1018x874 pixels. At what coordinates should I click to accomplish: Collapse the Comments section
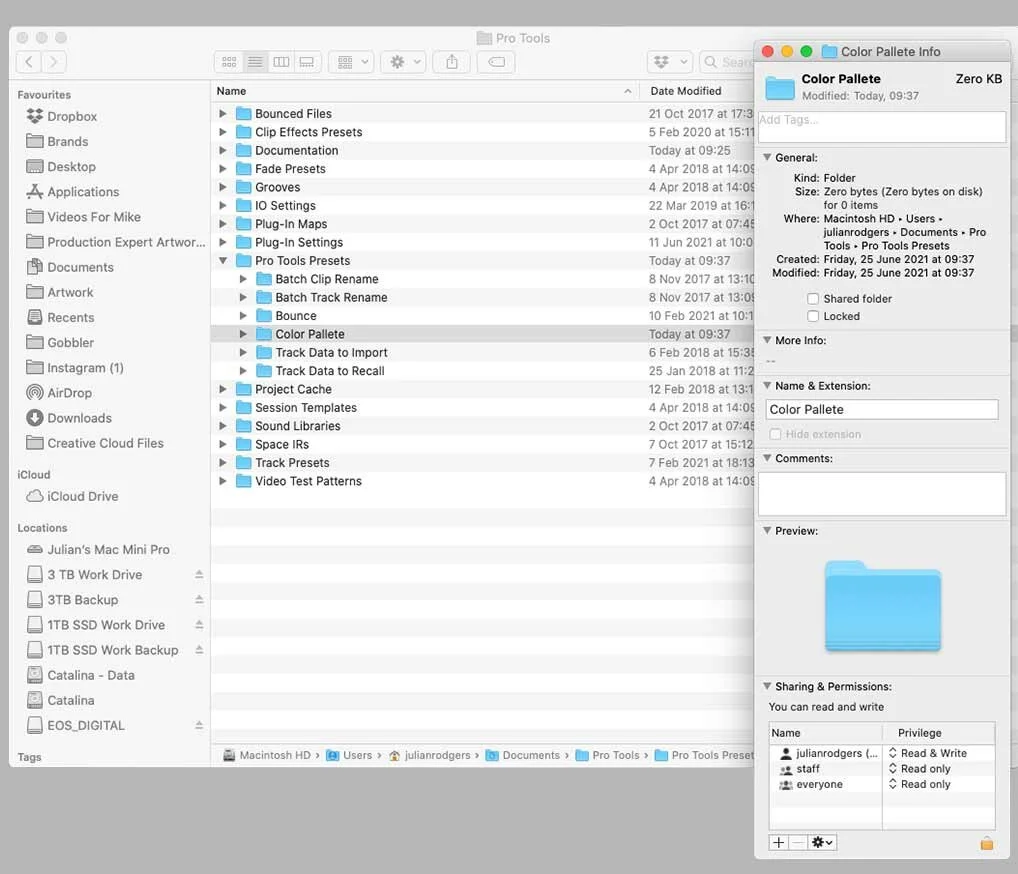[x=767, y=458]
